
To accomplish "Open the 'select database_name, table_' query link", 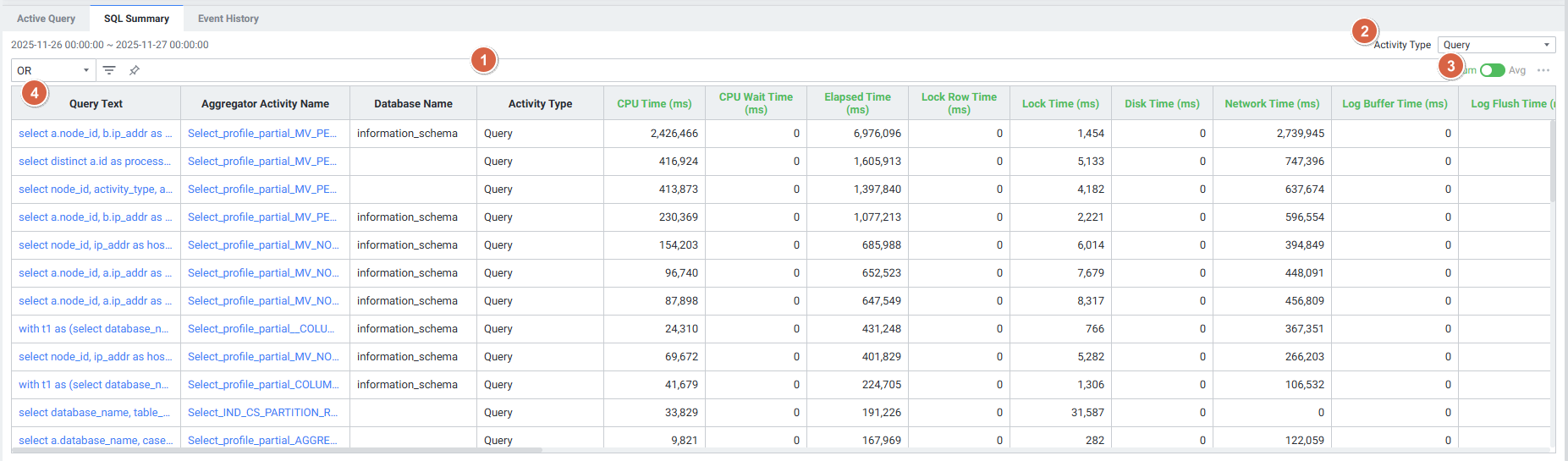I will (94, 413).
